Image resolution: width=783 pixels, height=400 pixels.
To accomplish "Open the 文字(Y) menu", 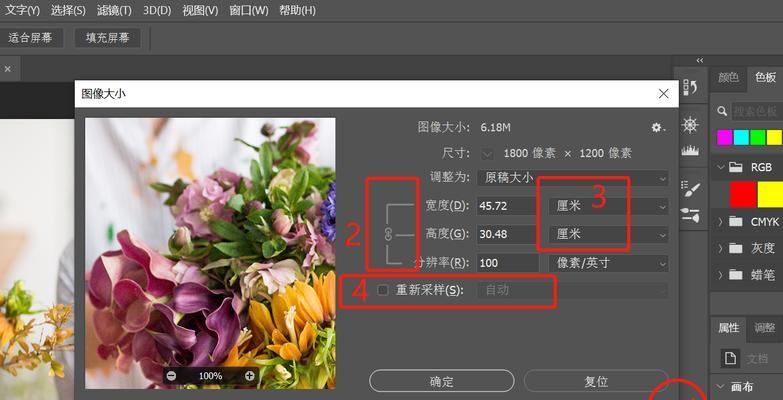I will (x=21, y=10).
